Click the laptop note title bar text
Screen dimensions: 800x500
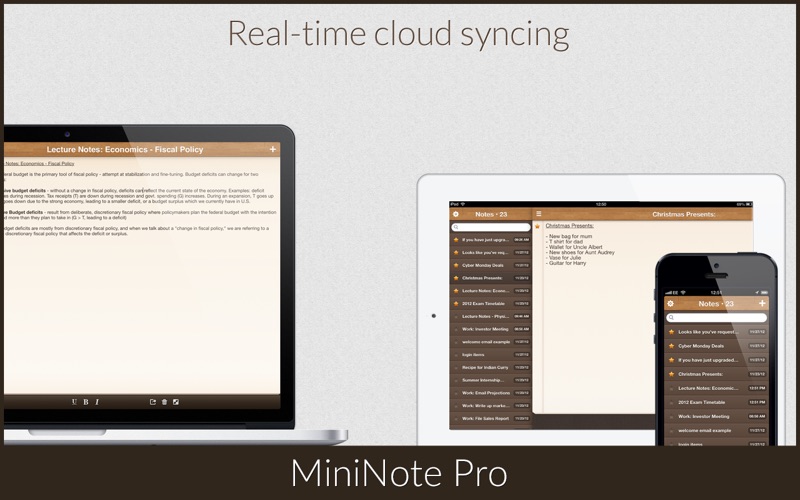coord(125,149)
